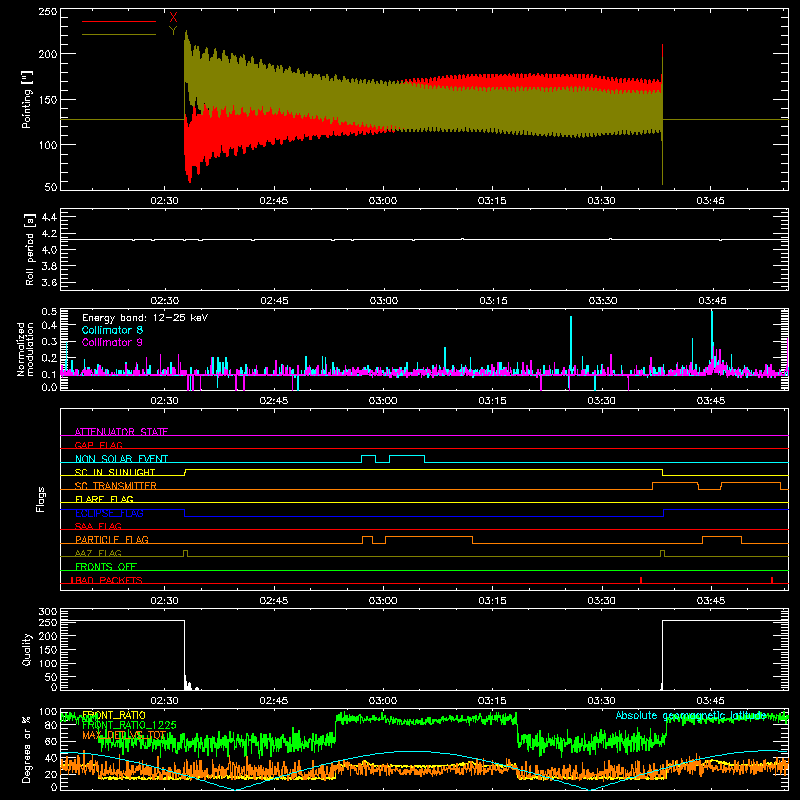The image size is (800, 800).
Task: Select the orange MAX_DET_VS_TOT legend label
Action: pos(124,735)
